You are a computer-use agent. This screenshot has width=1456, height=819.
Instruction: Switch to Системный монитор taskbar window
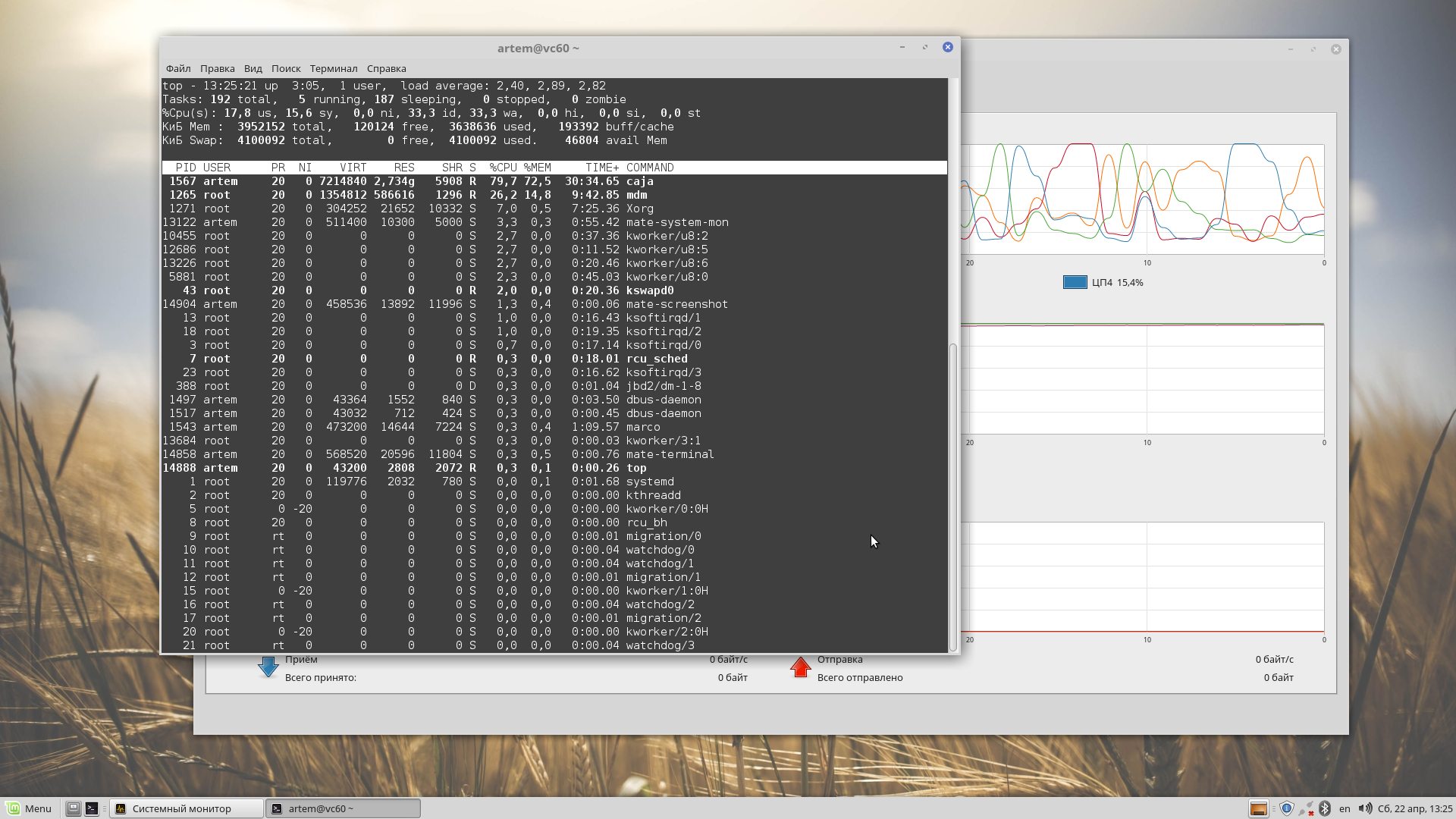187,808
